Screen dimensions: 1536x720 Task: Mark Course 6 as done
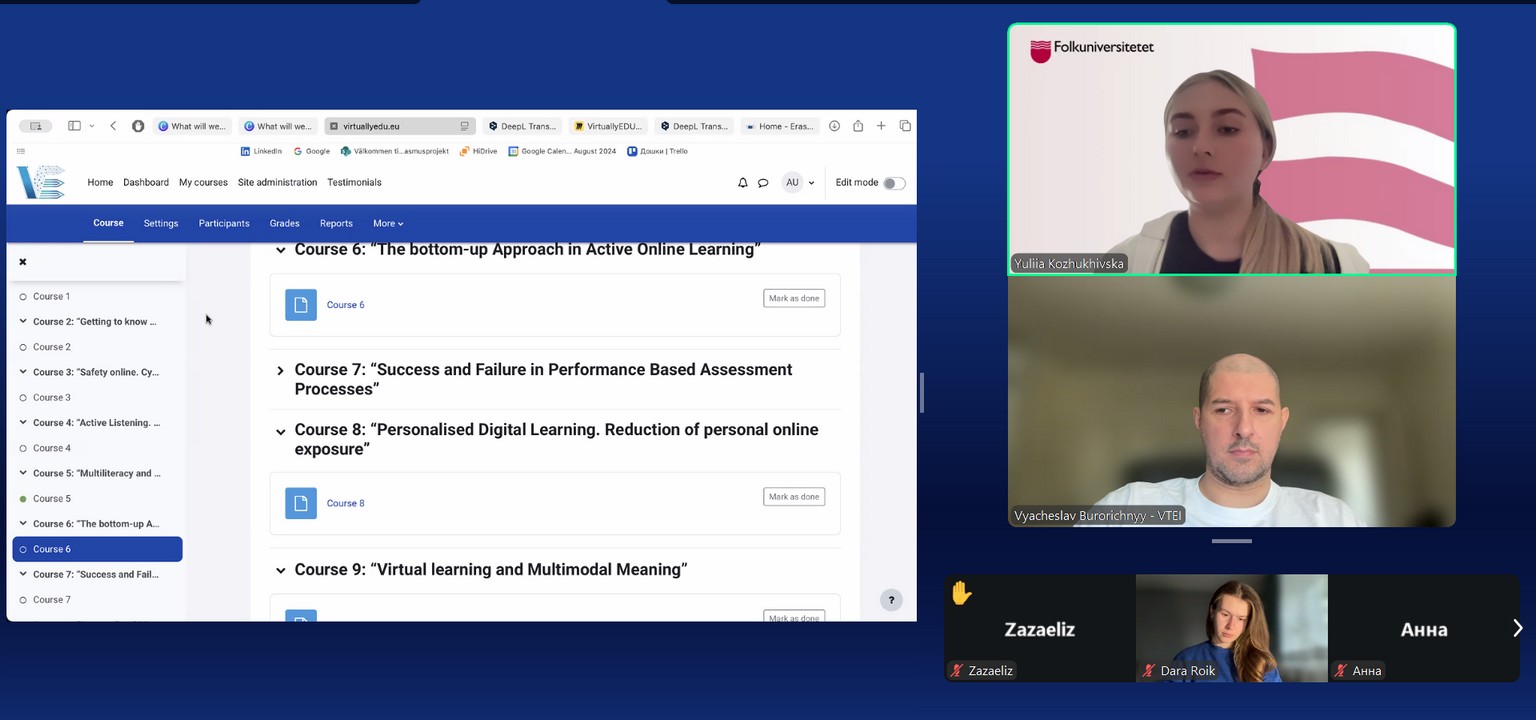[794, 298]
